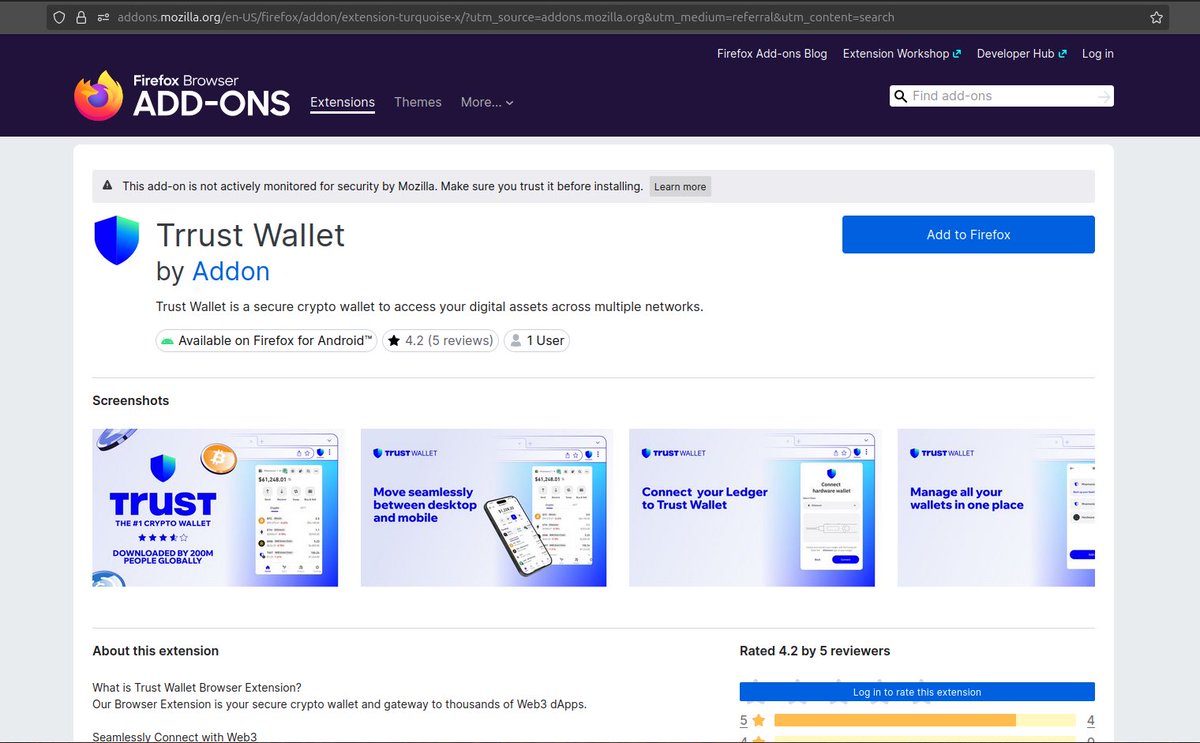Open Firefox Add-ons Blog link

772,54
